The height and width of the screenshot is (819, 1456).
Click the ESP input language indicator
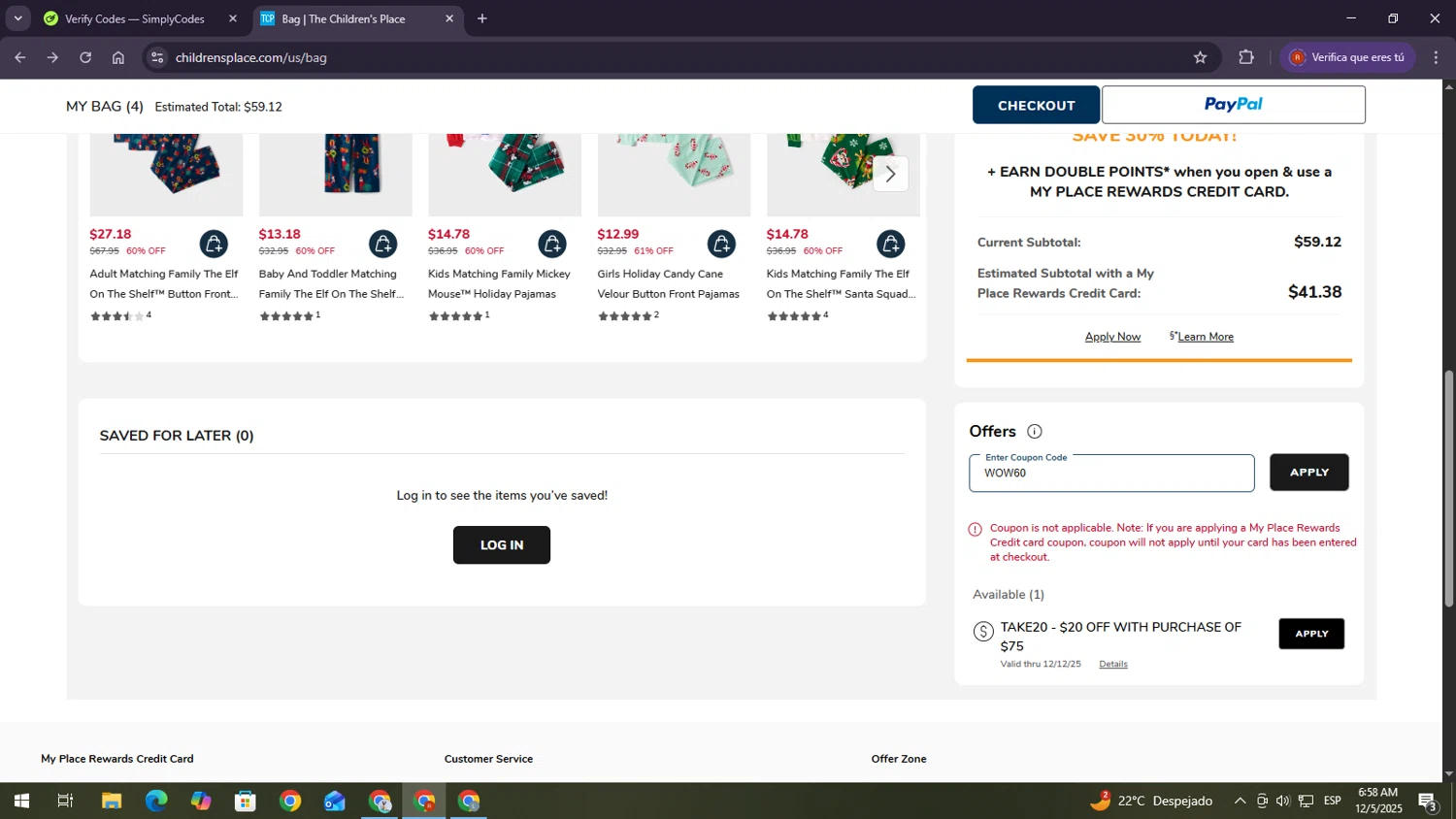point(1333,801)
